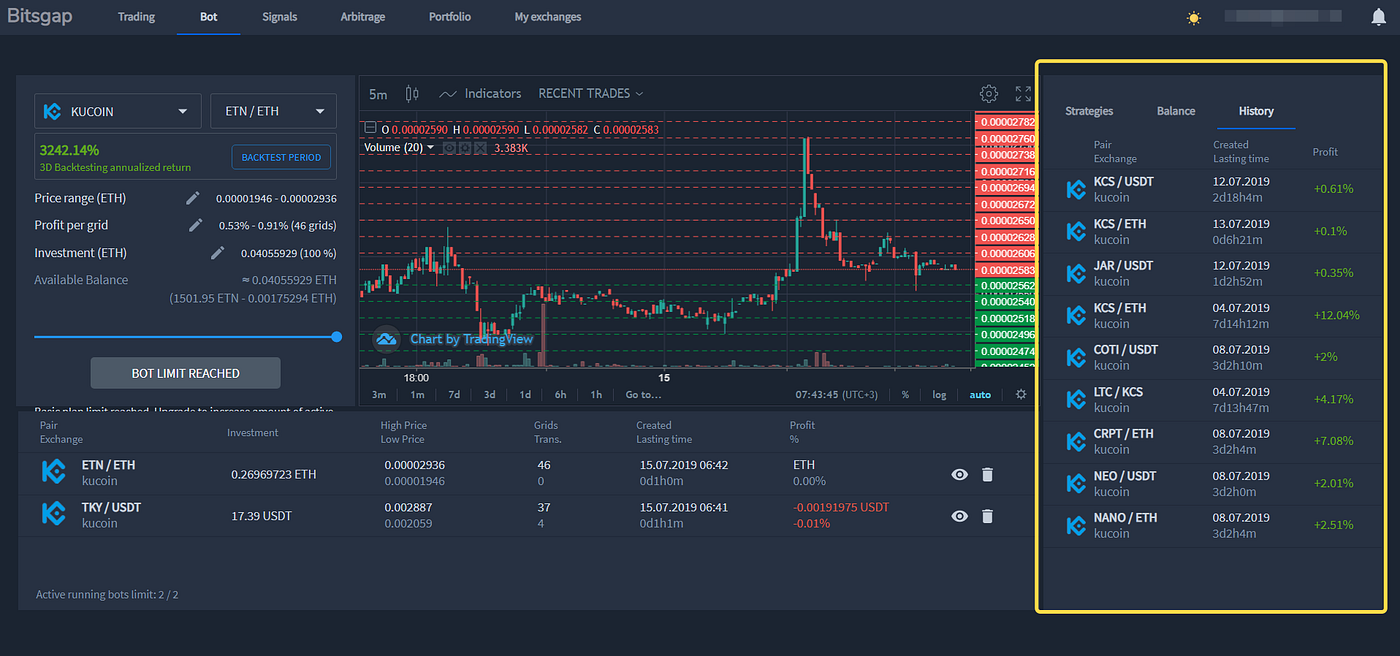Open the Trading tab
This screenshot has width=1400, height=656.
[x=136, y=17]
